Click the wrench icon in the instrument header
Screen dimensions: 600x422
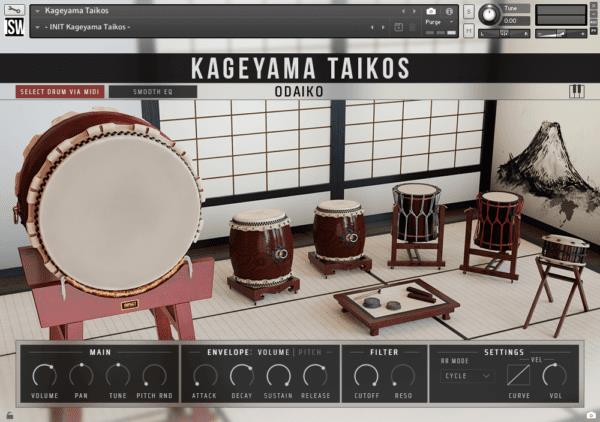tap(16, 10)
